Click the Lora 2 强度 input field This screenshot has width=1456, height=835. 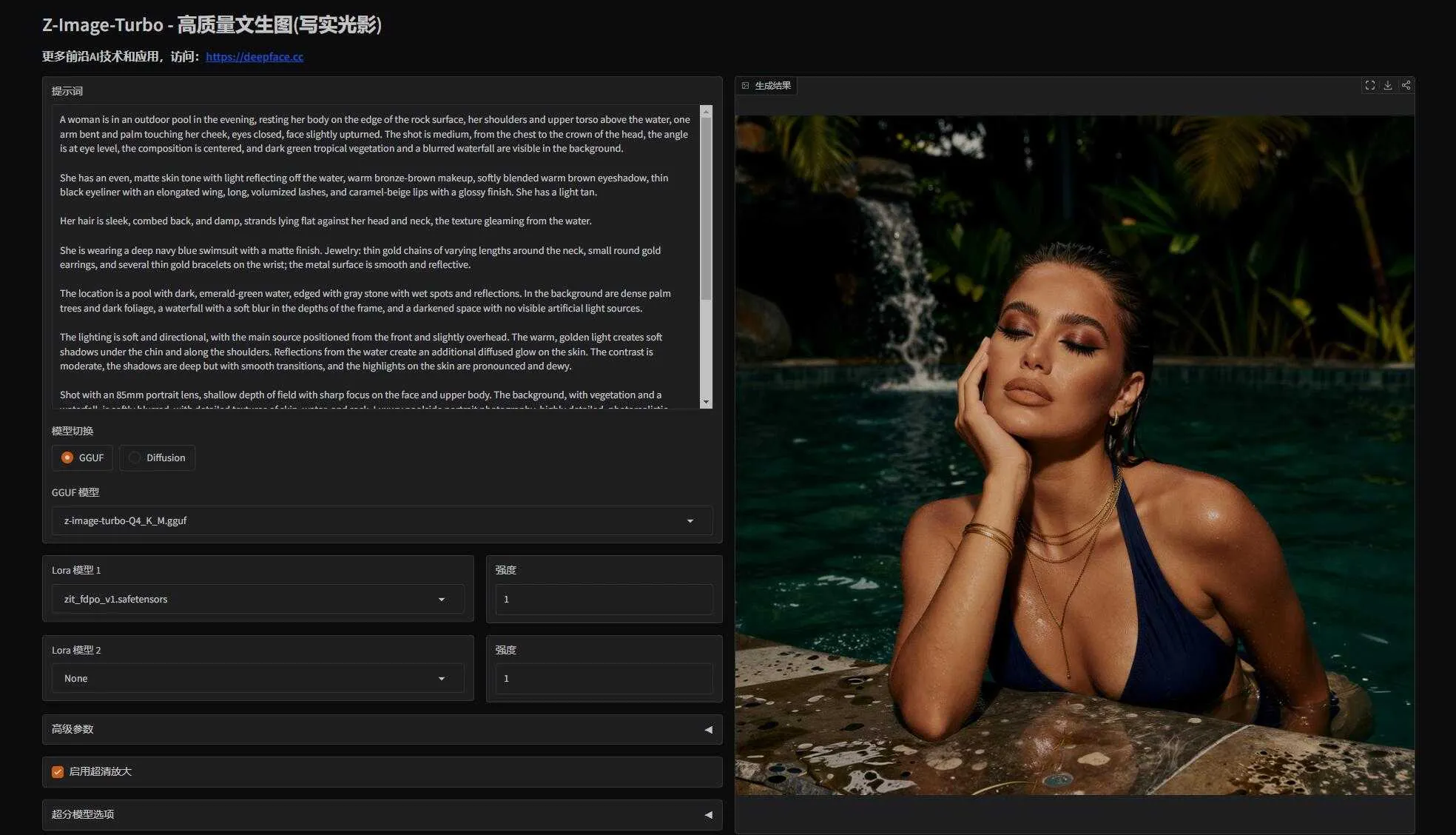tap(603, 678)
